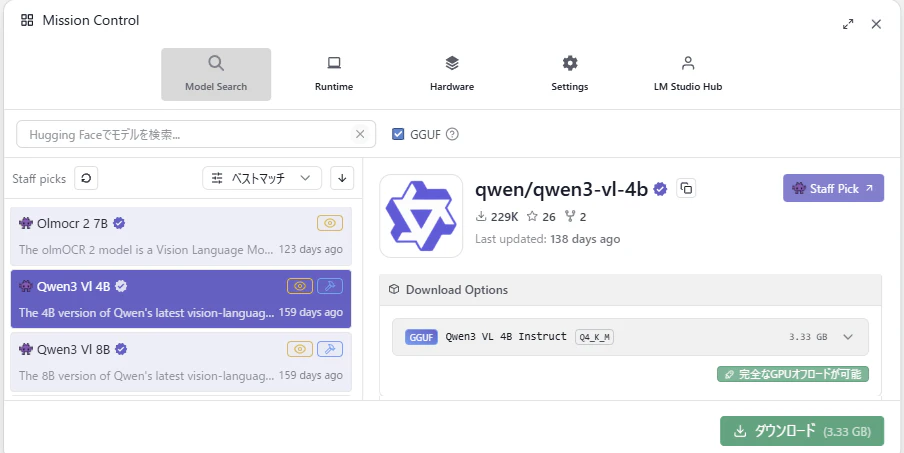The width and height of the screenshot is (904, 453).
Task: Click the tool-use hammer badge on Qwen3 Vl 8B
Action: (330, 349)
